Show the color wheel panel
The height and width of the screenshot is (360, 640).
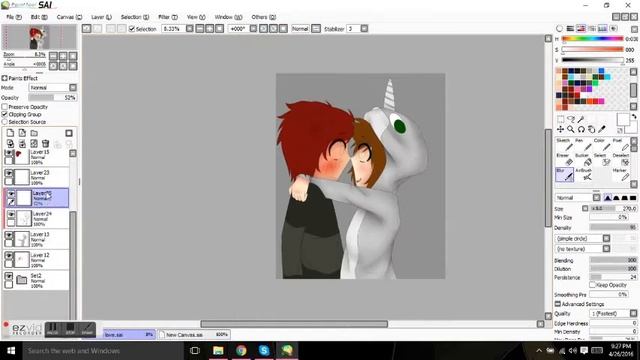click(560, 28)
